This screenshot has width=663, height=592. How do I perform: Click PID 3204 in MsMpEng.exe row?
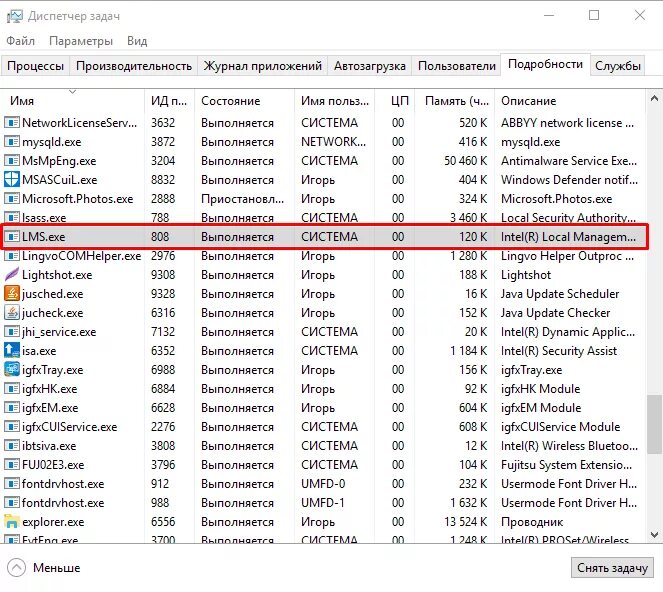(x=163, y=161)
